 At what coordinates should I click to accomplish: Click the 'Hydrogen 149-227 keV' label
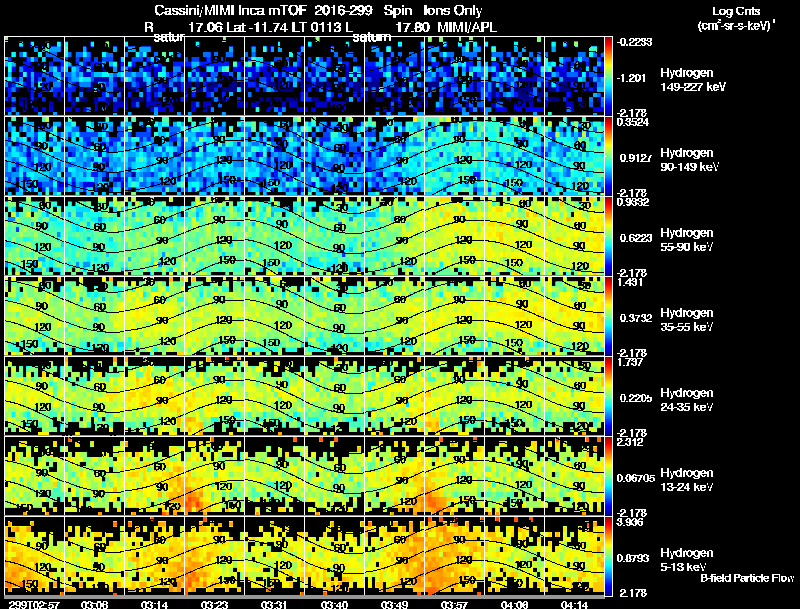pos(692,80)
